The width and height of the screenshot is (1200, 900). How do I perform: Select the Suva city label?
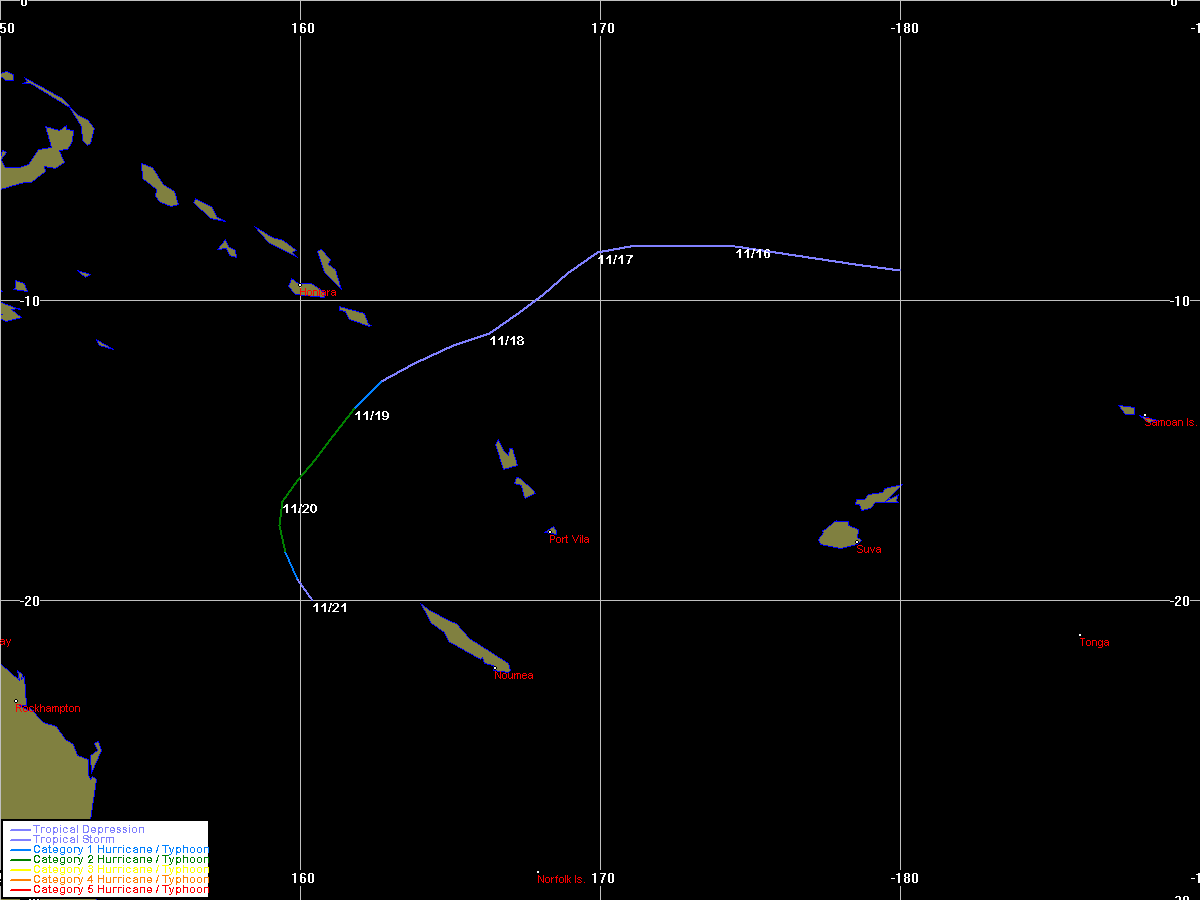click(869, 549)
